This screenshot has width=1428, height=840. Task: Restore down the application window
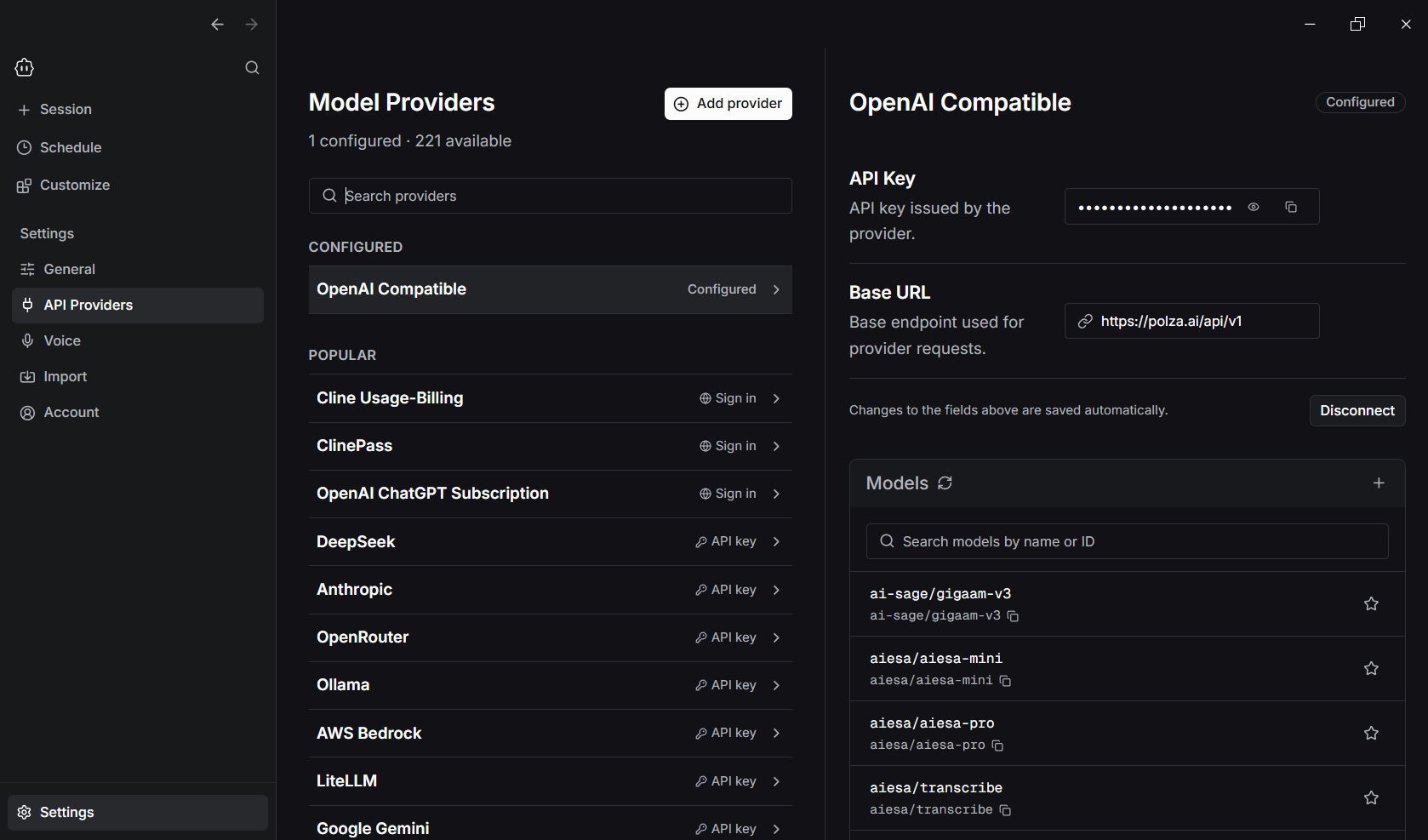(x=1357, y=24)
